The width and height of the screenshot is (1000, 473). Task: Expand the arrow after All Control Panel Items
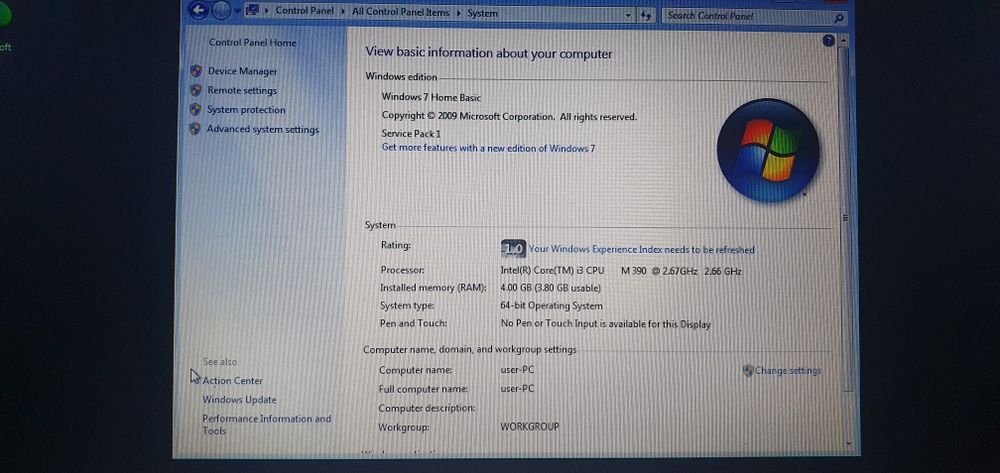[459, 13]
